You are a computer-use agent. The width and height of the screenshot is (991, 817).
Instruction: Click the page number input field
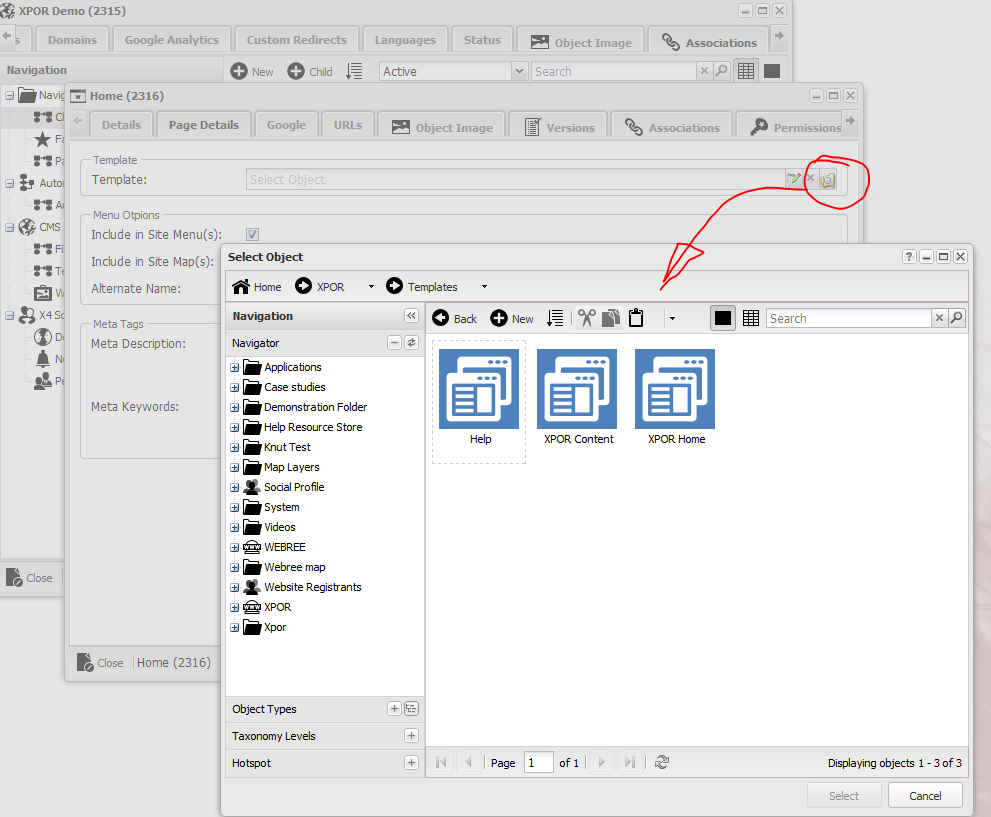point(538,763)
